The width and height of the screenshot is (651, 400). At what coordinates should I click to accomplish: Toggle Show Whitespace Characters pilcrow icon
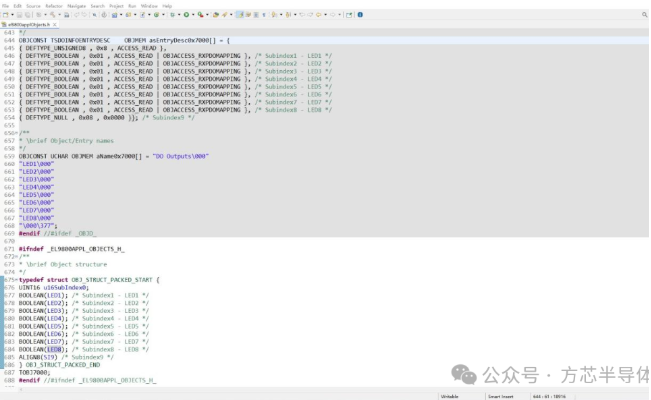click(x=264, y=15)
